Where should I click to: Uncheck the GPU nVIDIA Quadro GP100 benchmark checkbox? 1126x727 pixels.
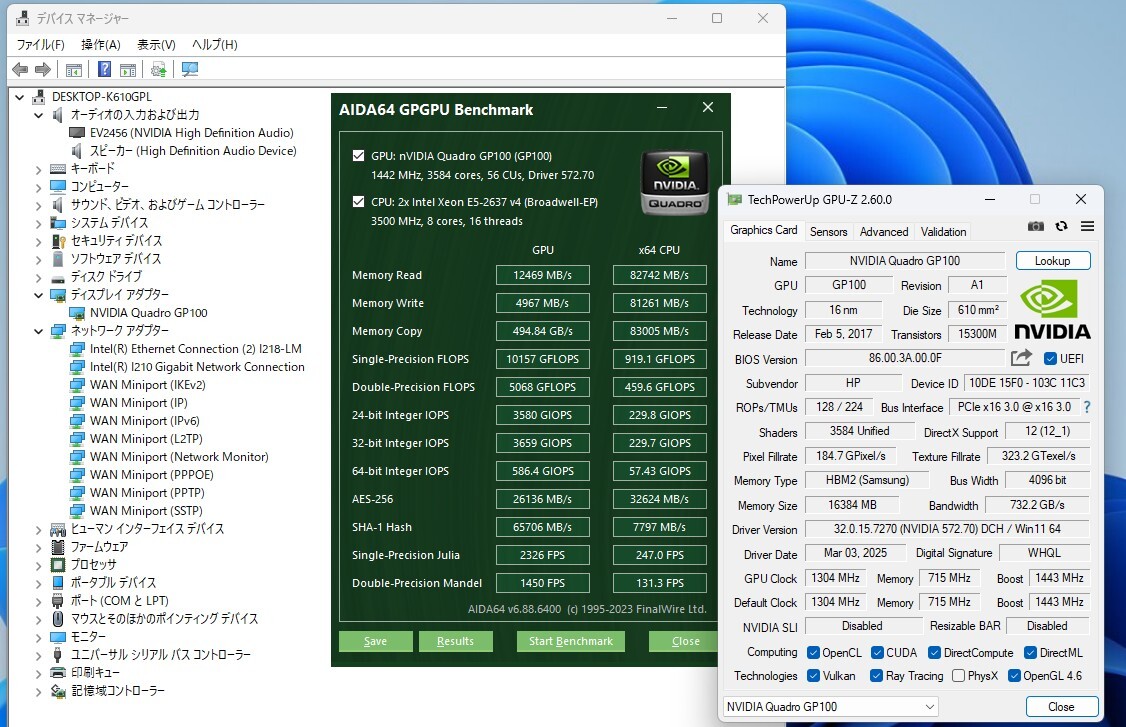tap(358, 156)
